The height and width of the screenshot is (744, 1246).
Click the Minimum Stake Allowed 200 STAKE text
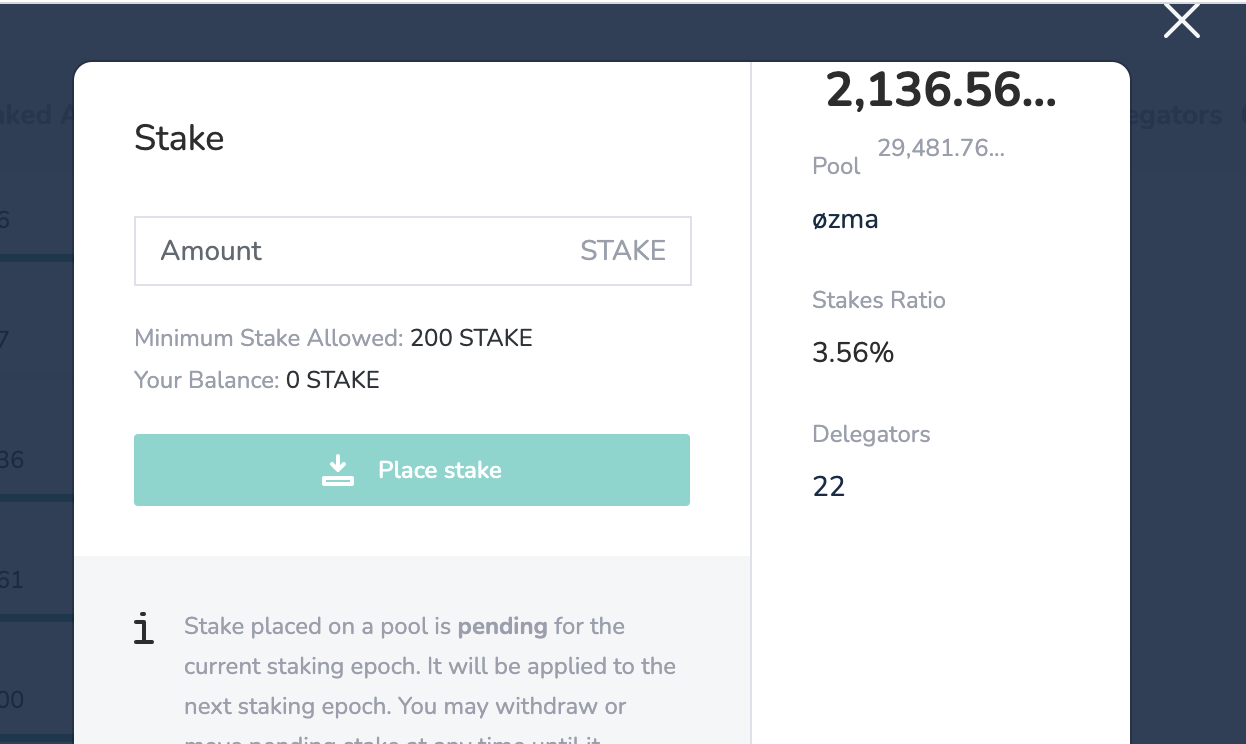click(333, 338)
